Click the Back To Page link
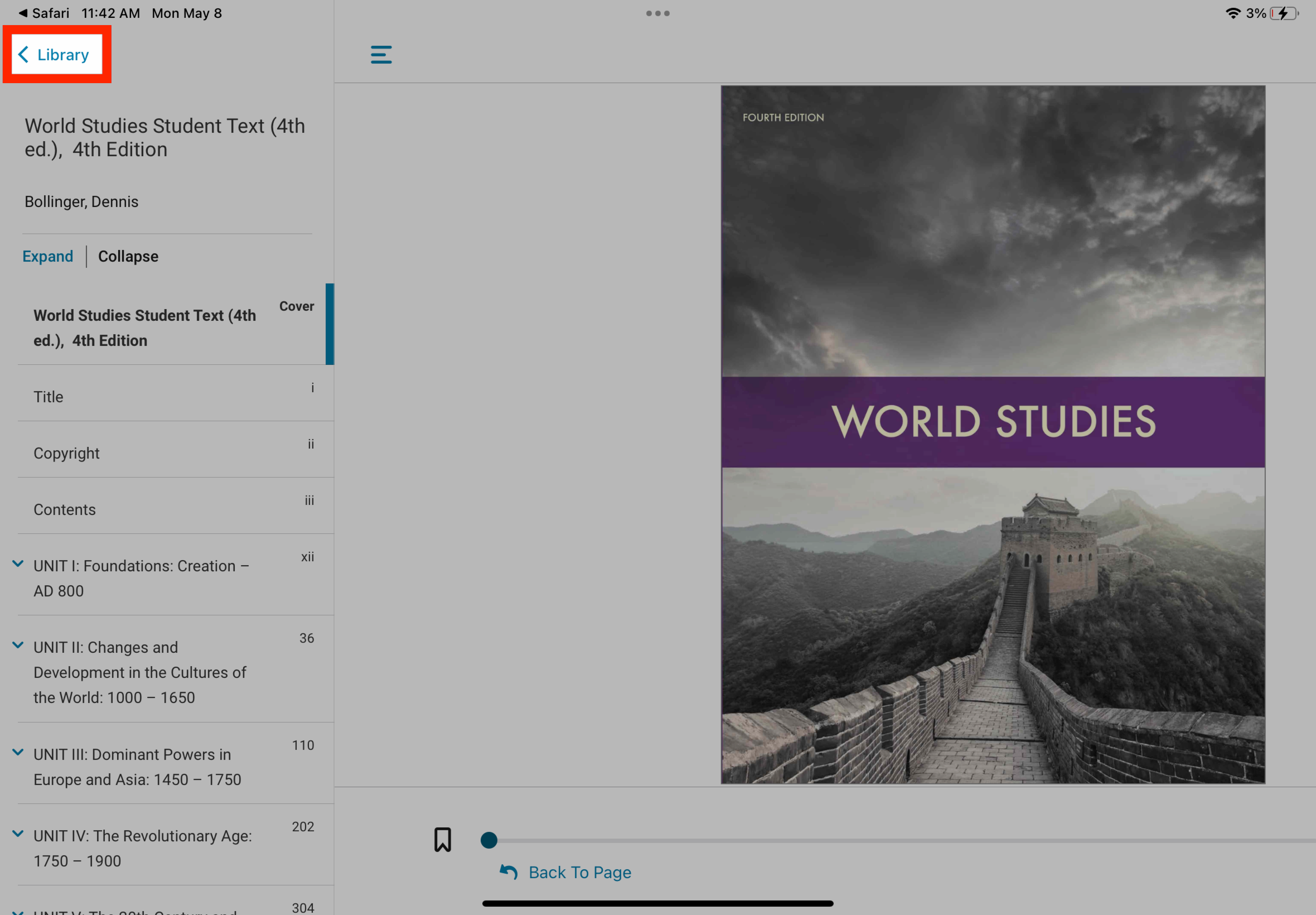The image size is (1316, 915). (565, 872)
